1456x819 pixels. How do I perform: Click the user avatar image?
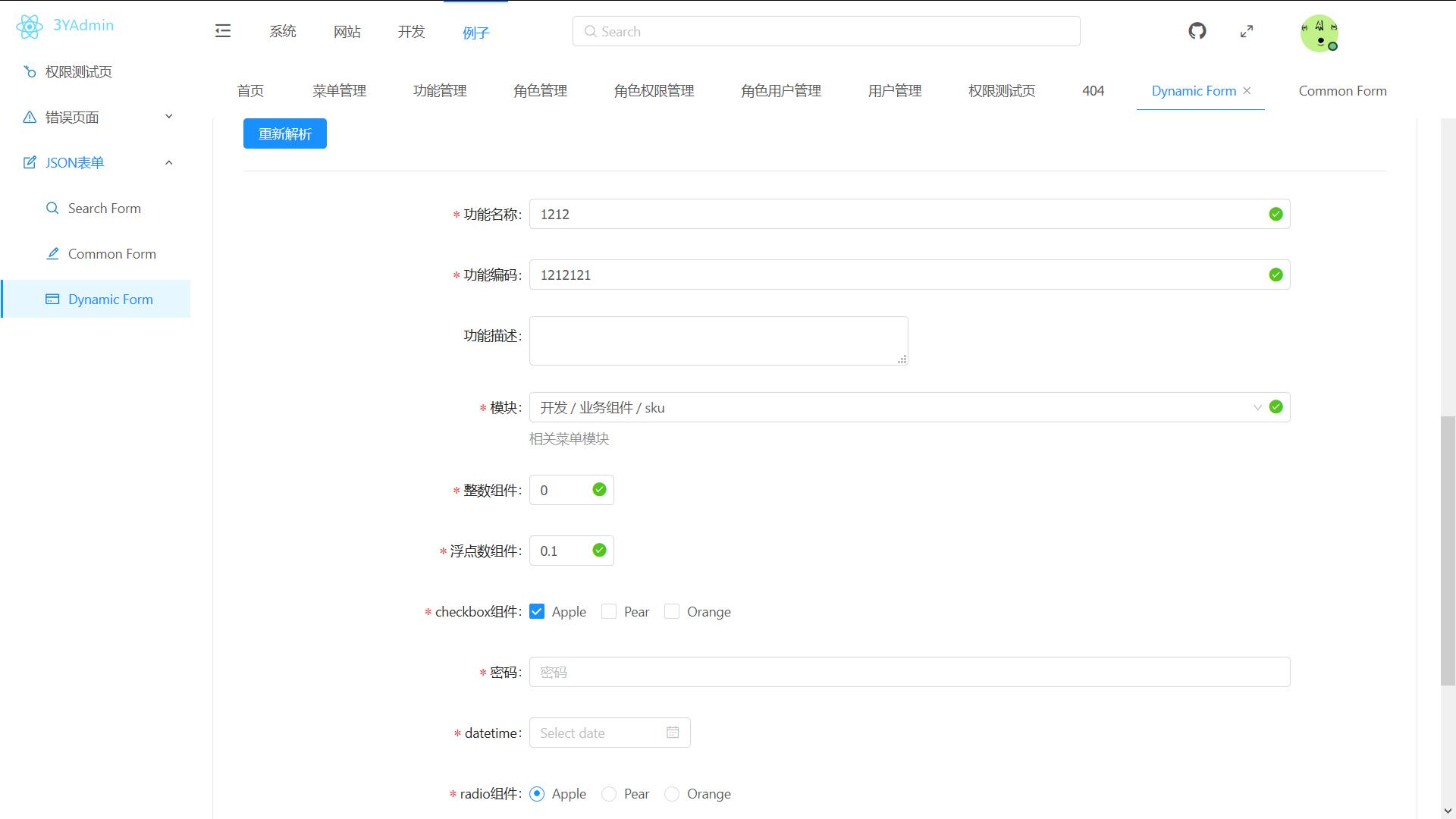click(x=1319, y=33)
